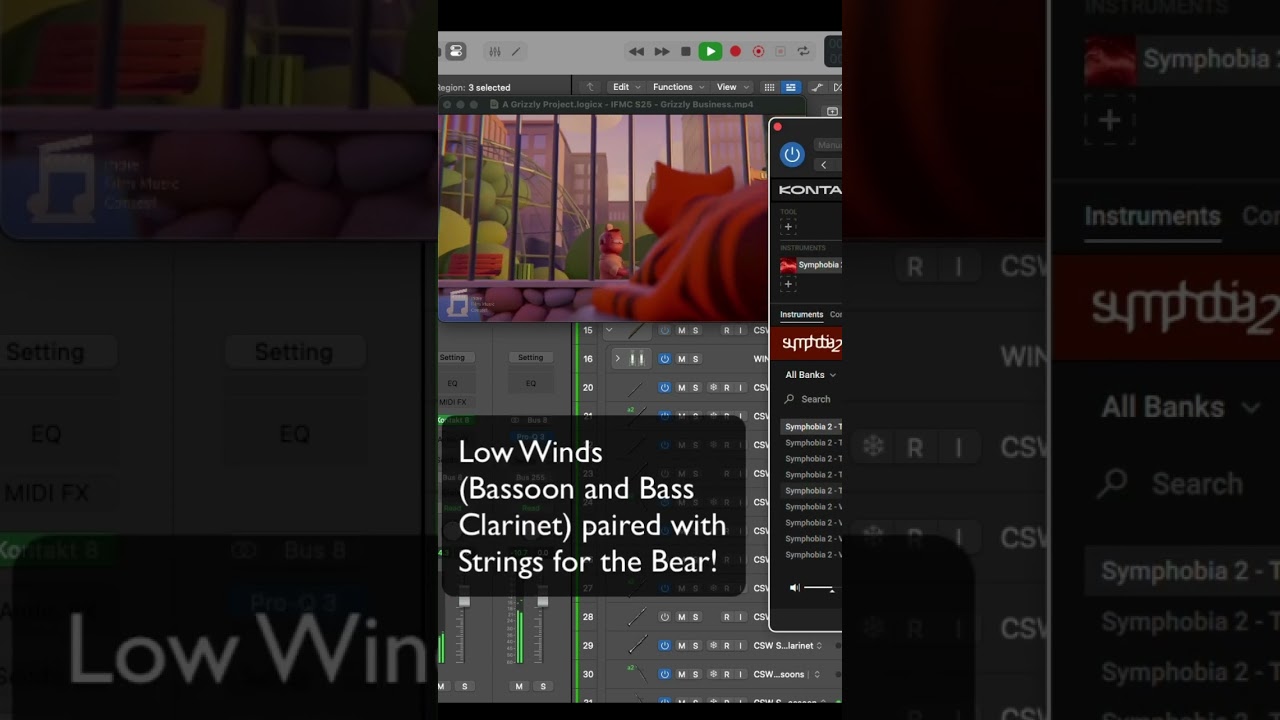Screen dimensions: 1280x720
Task: Click track 16 folder stack icon
Action: click(x=637, y=358)
